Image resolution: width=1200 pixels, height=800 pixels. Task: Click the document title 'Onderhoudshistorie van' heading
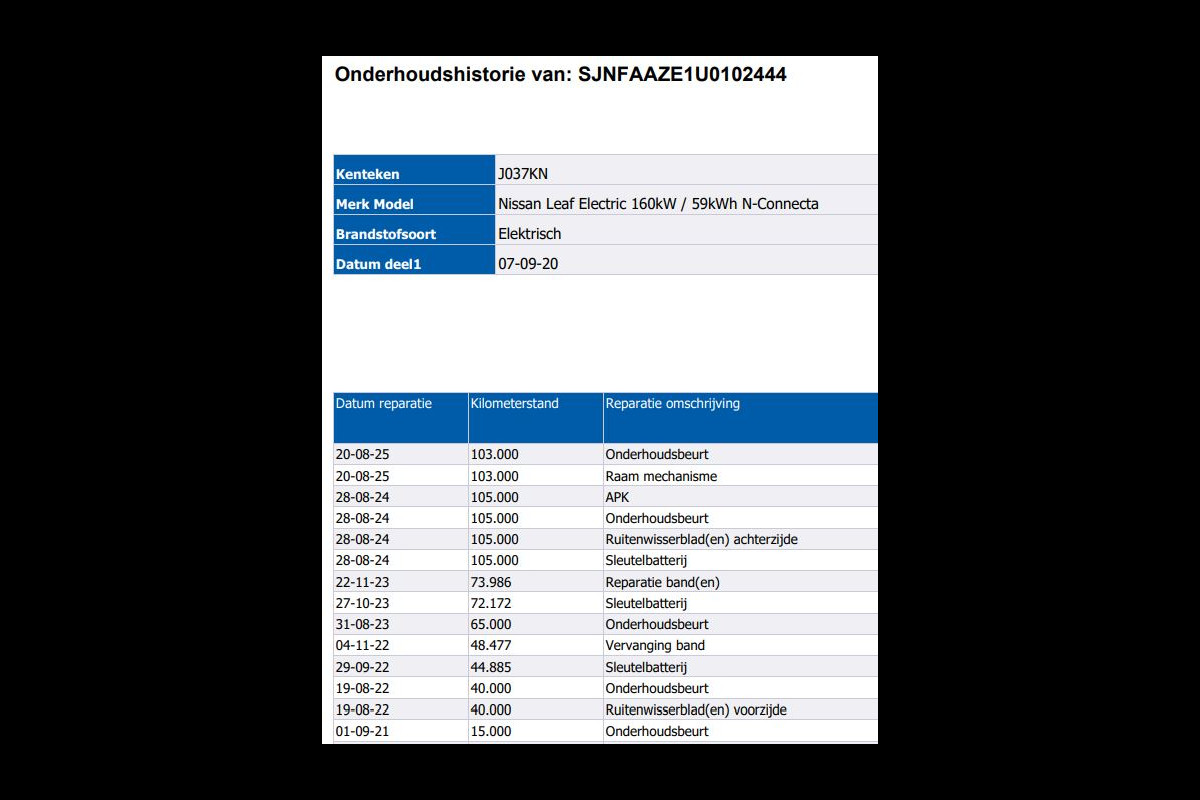pos(560,75)
